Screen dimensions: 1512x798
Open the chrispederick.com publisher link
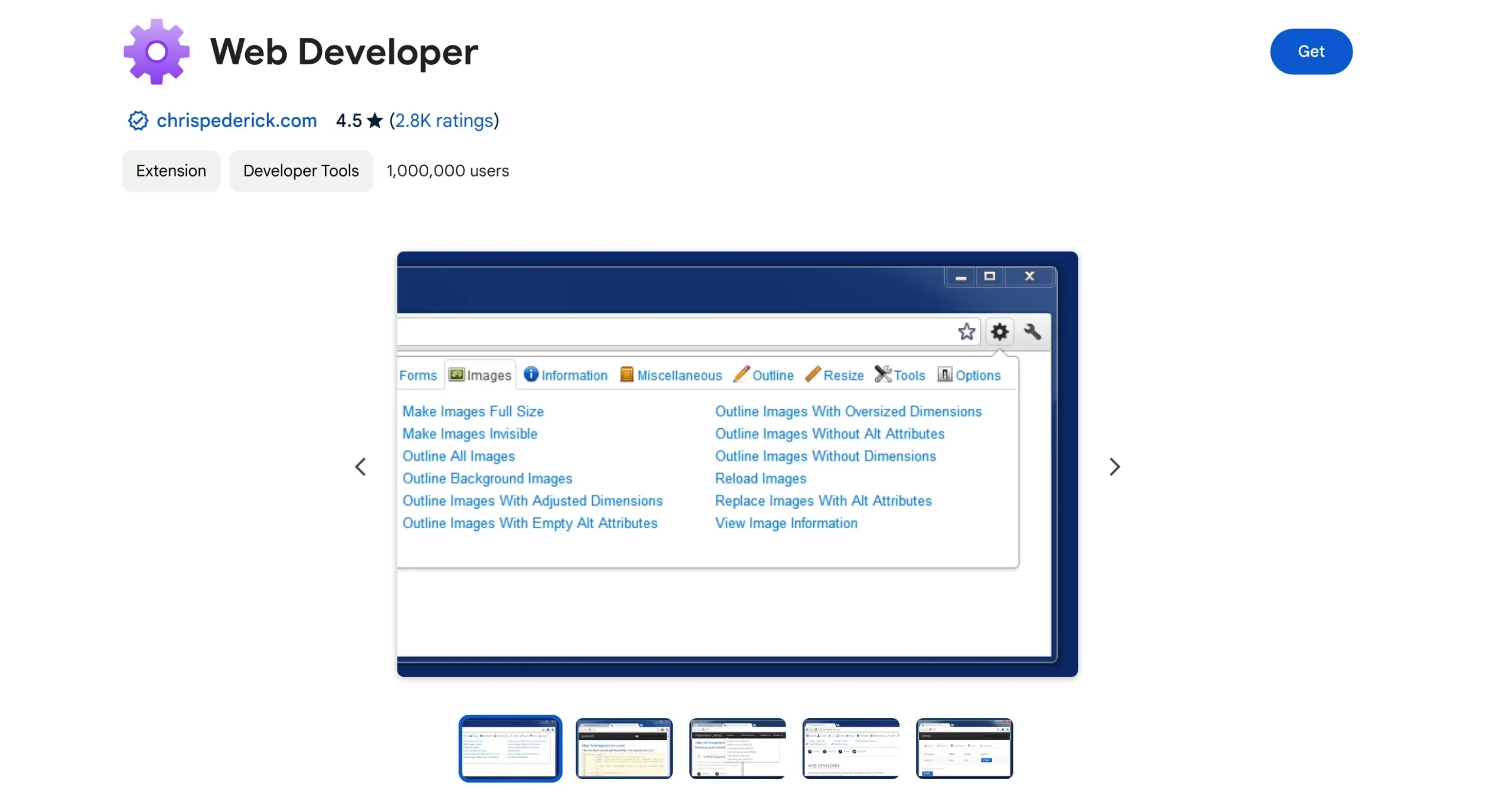pos(236,120)
